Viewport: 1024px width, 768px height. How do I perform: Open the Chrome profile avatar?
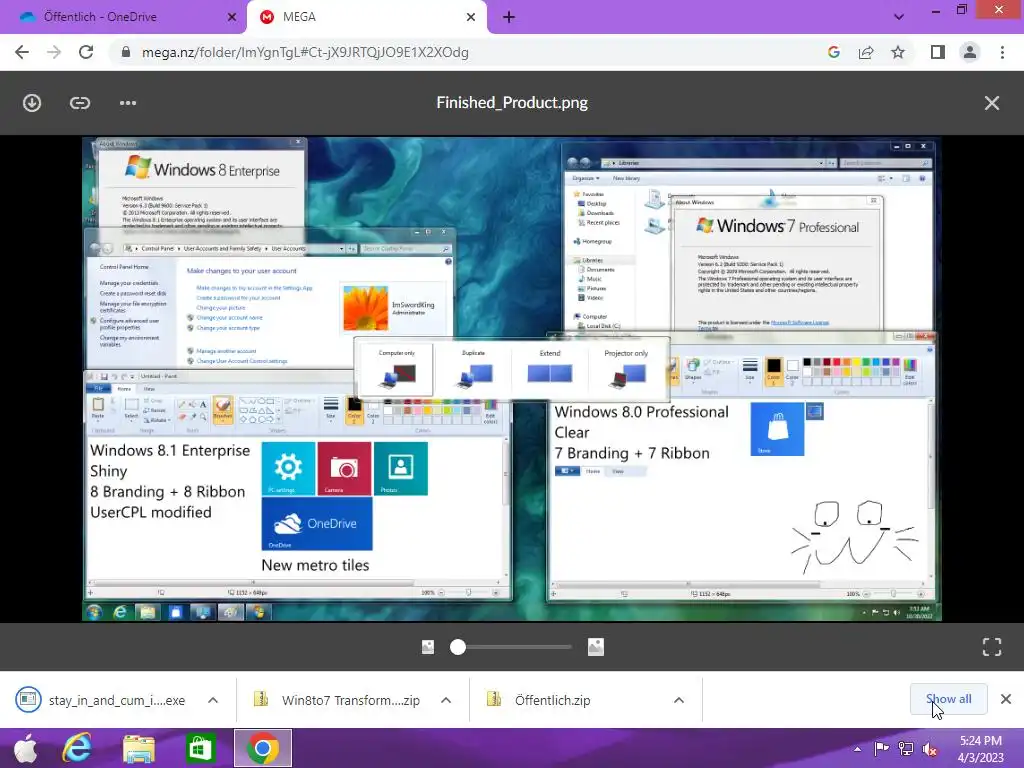pyautogui.click(x=970, y=52)
